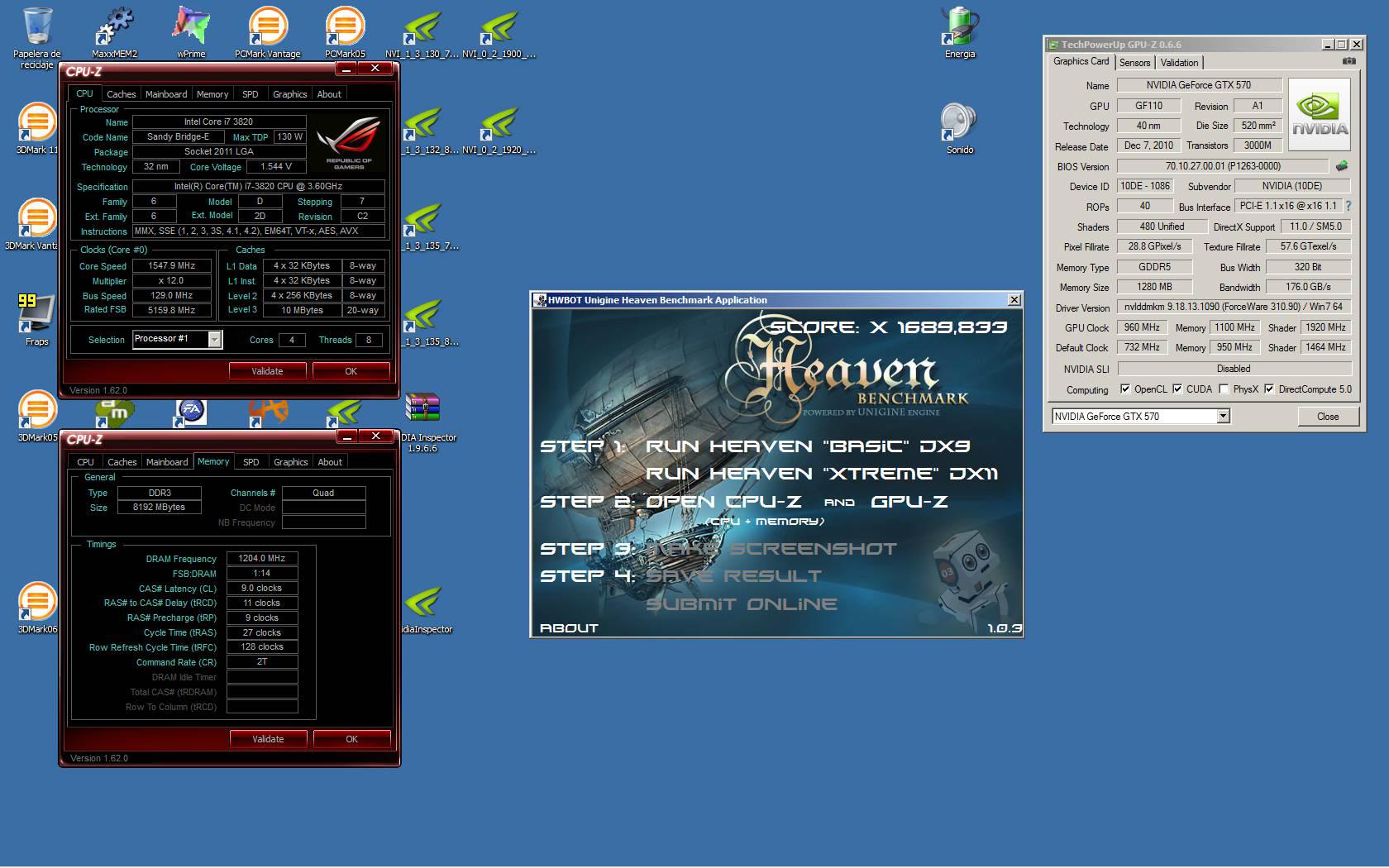Viewport: 1389px width, 868px height.
Task: Click OK in lower CPU-Z Memory window
Action: (x=351, y=739)
